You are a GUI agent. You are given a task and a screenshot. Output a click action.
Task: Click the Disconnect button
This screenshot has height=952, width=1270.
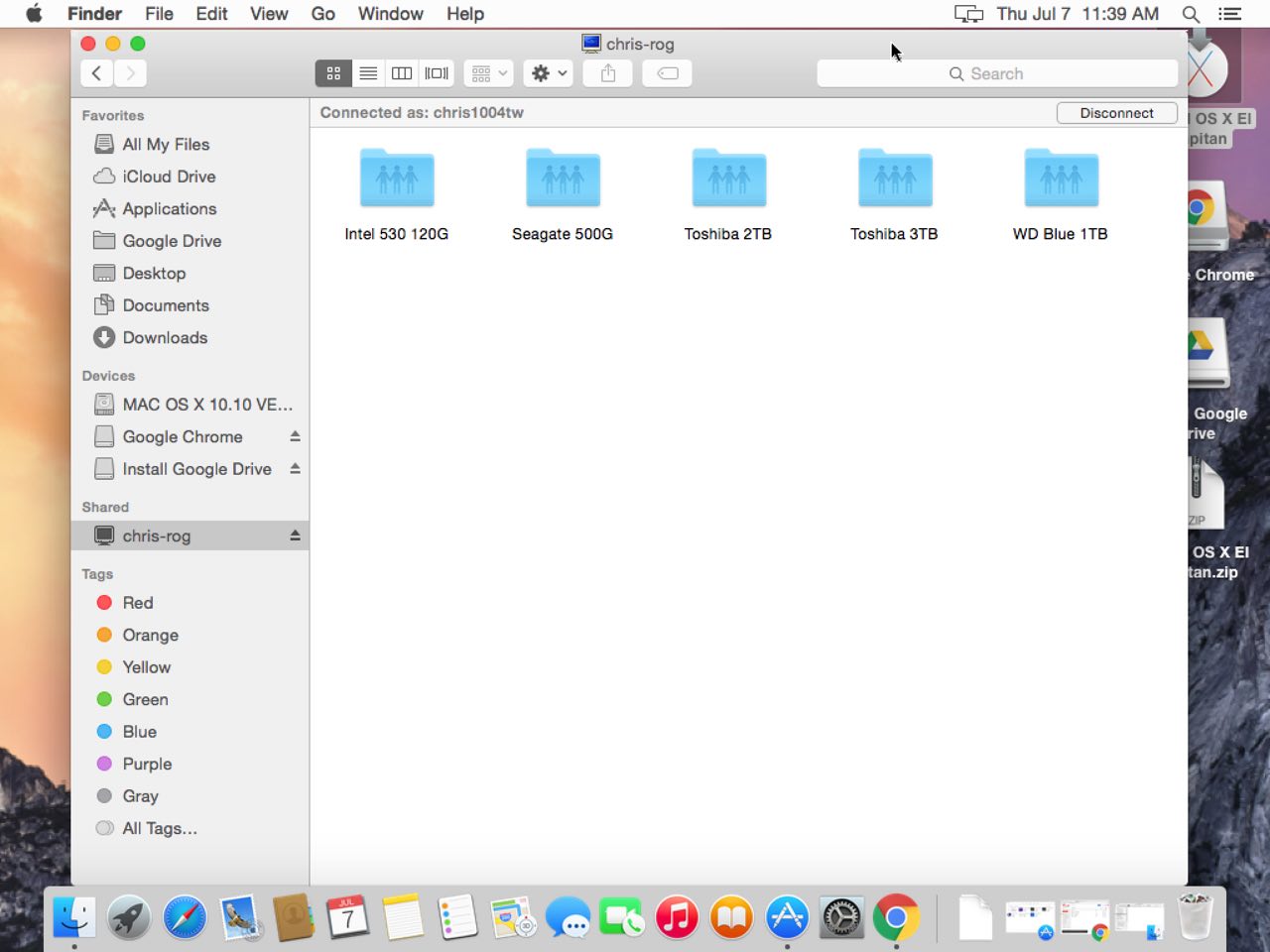(1116, 113)
